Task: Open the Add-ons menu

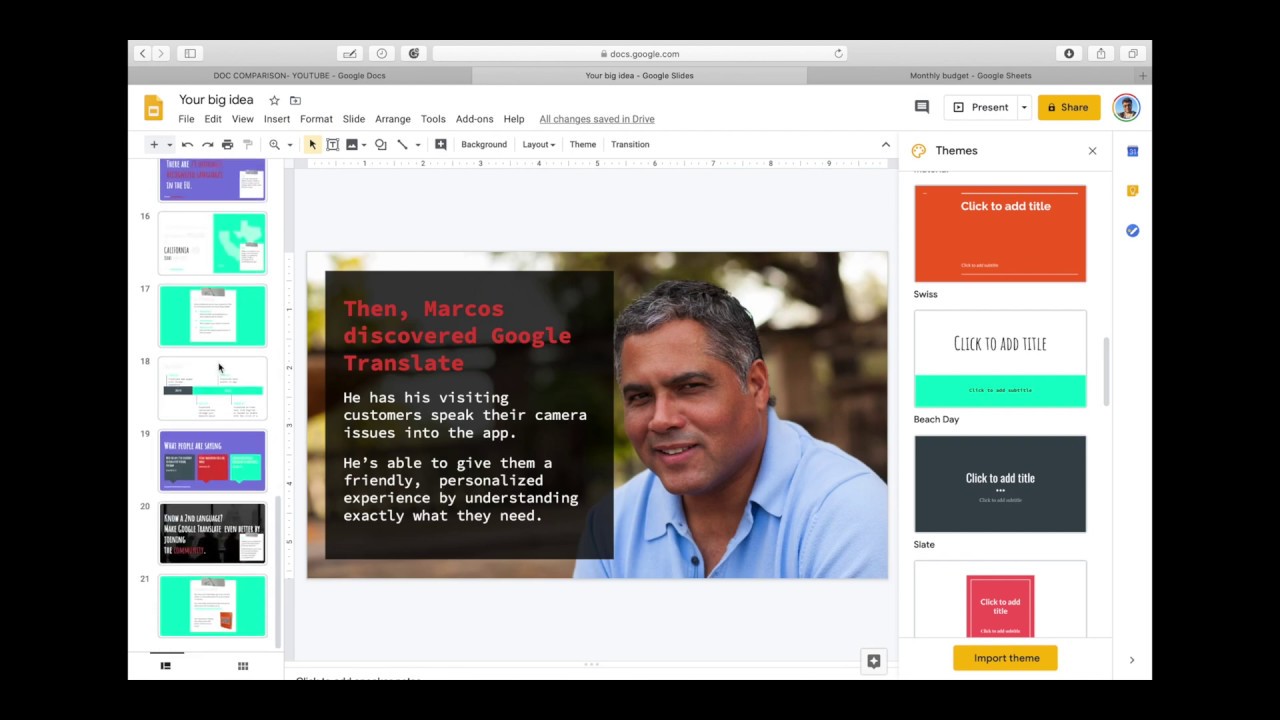Action: [475, 119]
